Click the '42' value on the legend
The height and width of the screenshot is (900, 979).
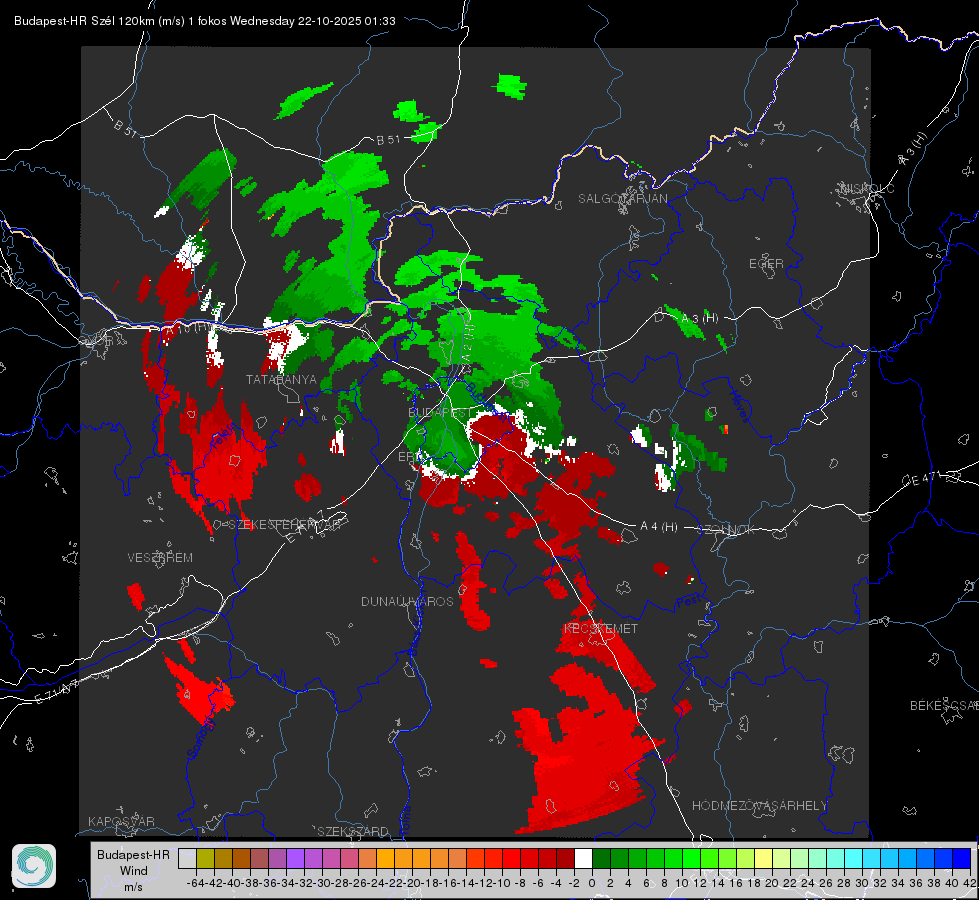click(x=970, y=883)
